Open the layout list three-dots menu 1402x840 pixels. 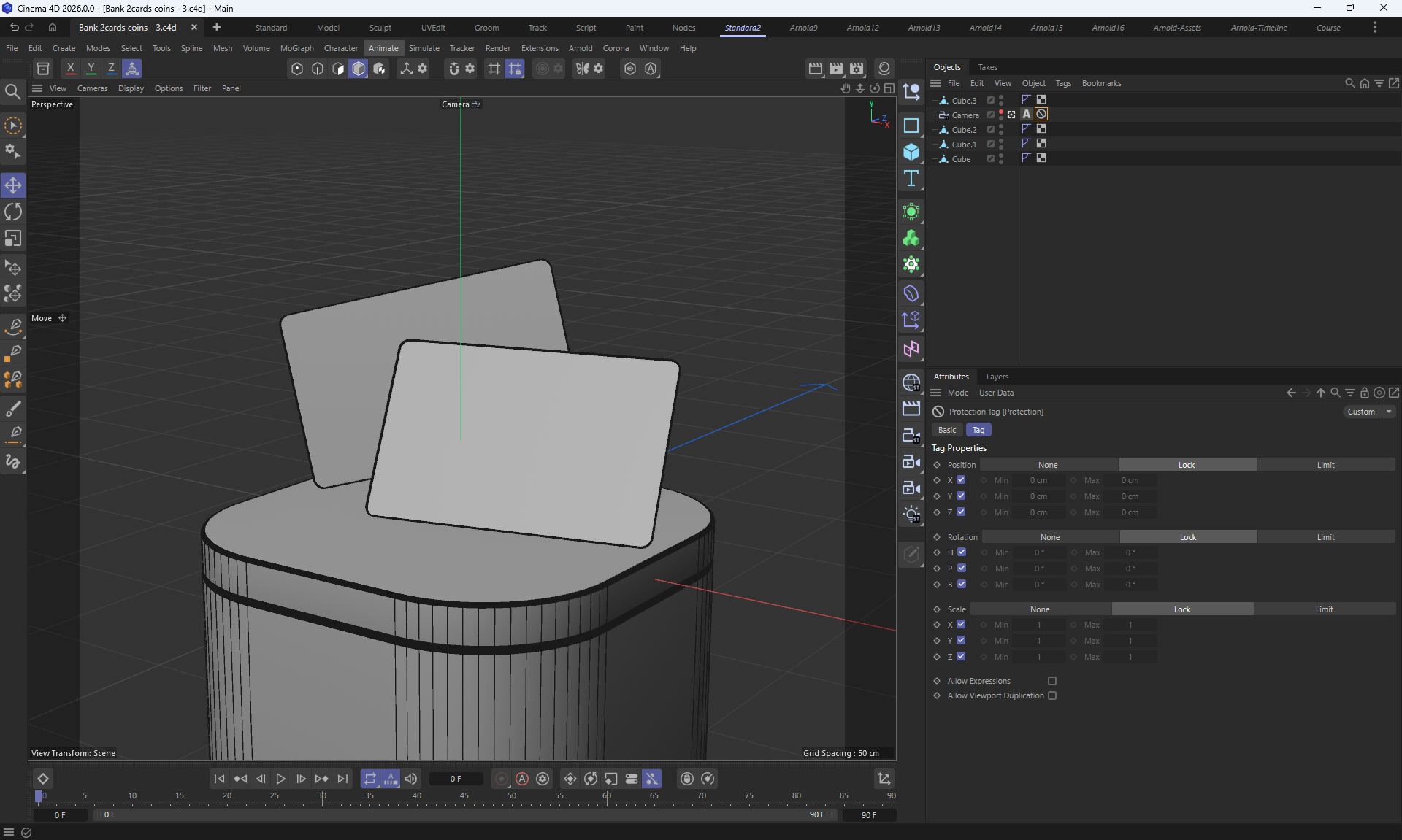pyautogui.click(x=1374, y=28)
